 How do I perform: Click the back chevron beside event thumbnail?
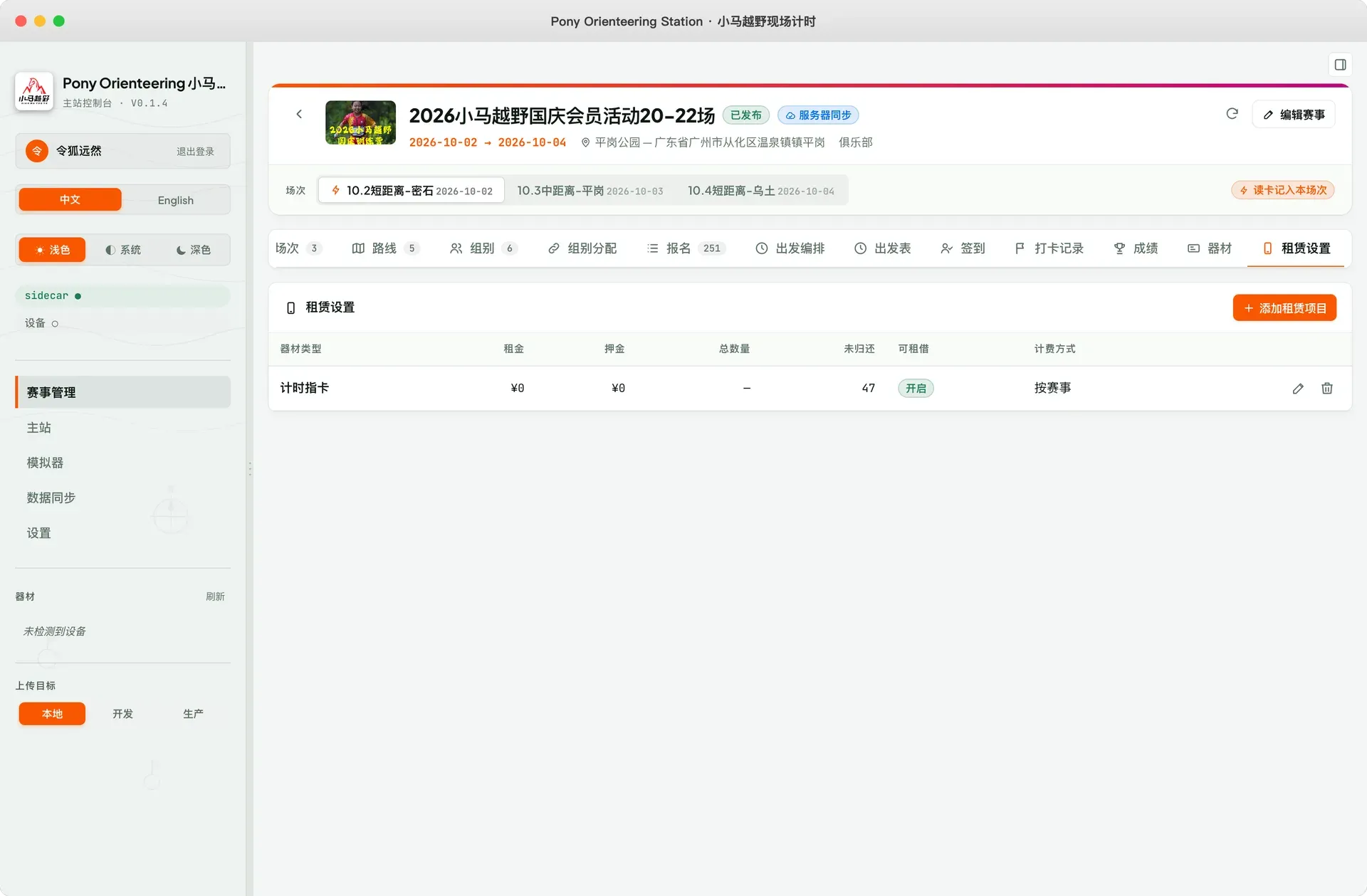click(299, 114)
